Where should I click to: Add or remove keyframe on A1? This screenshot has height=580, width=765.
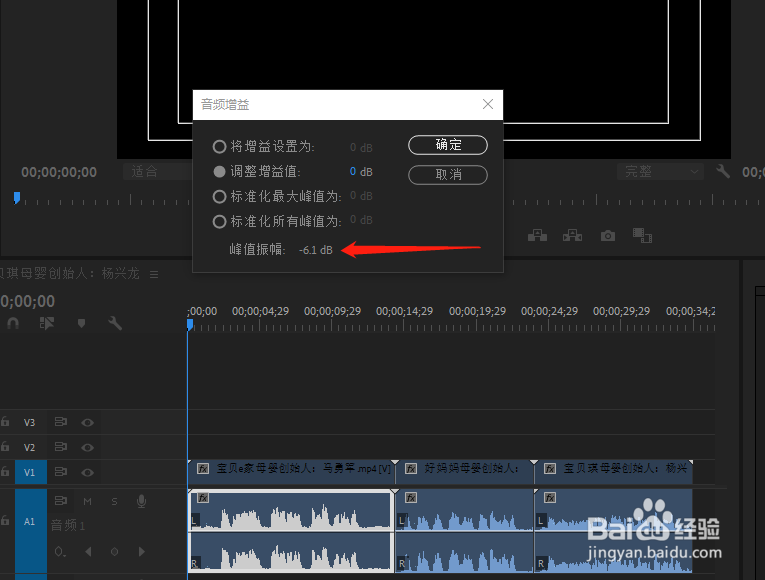pos(115,552)
